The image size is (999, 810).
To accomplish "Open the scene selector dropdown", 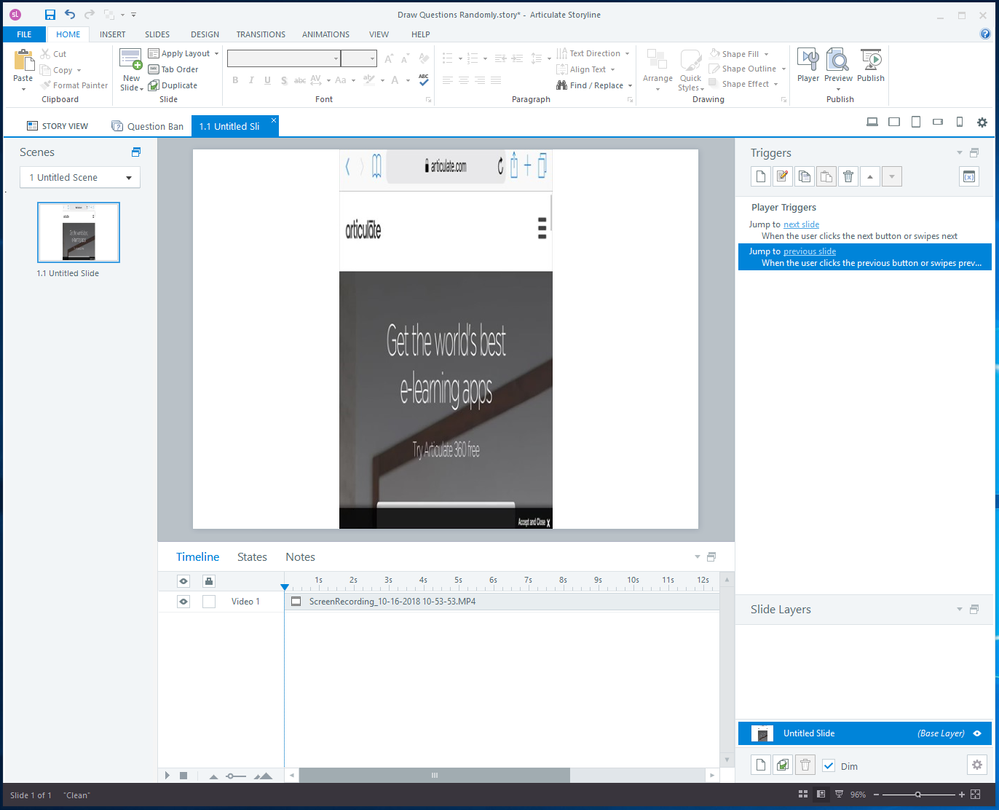I will [x=80, y=177].
